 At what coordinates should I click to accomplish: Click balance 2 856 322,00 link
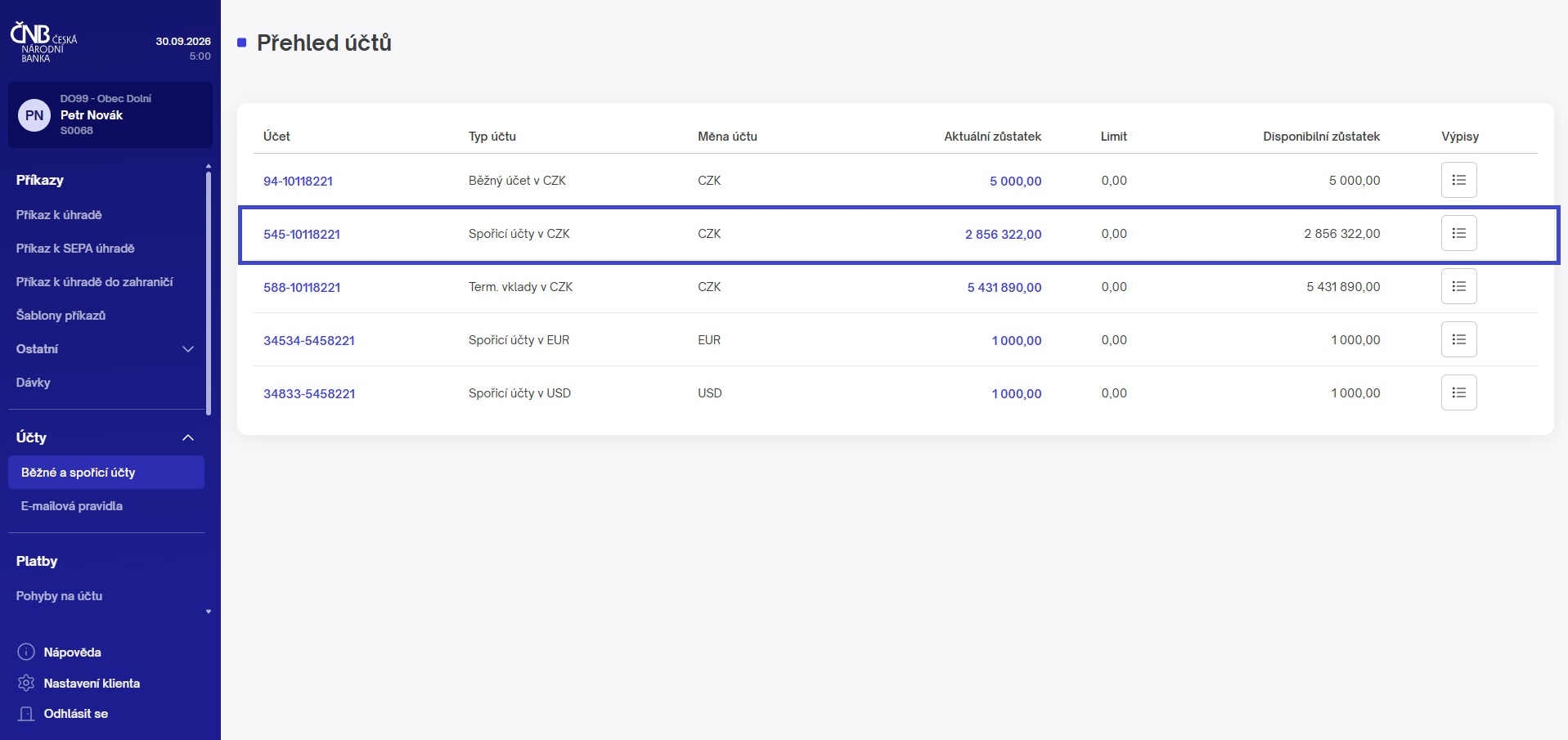click(1003, 234)
